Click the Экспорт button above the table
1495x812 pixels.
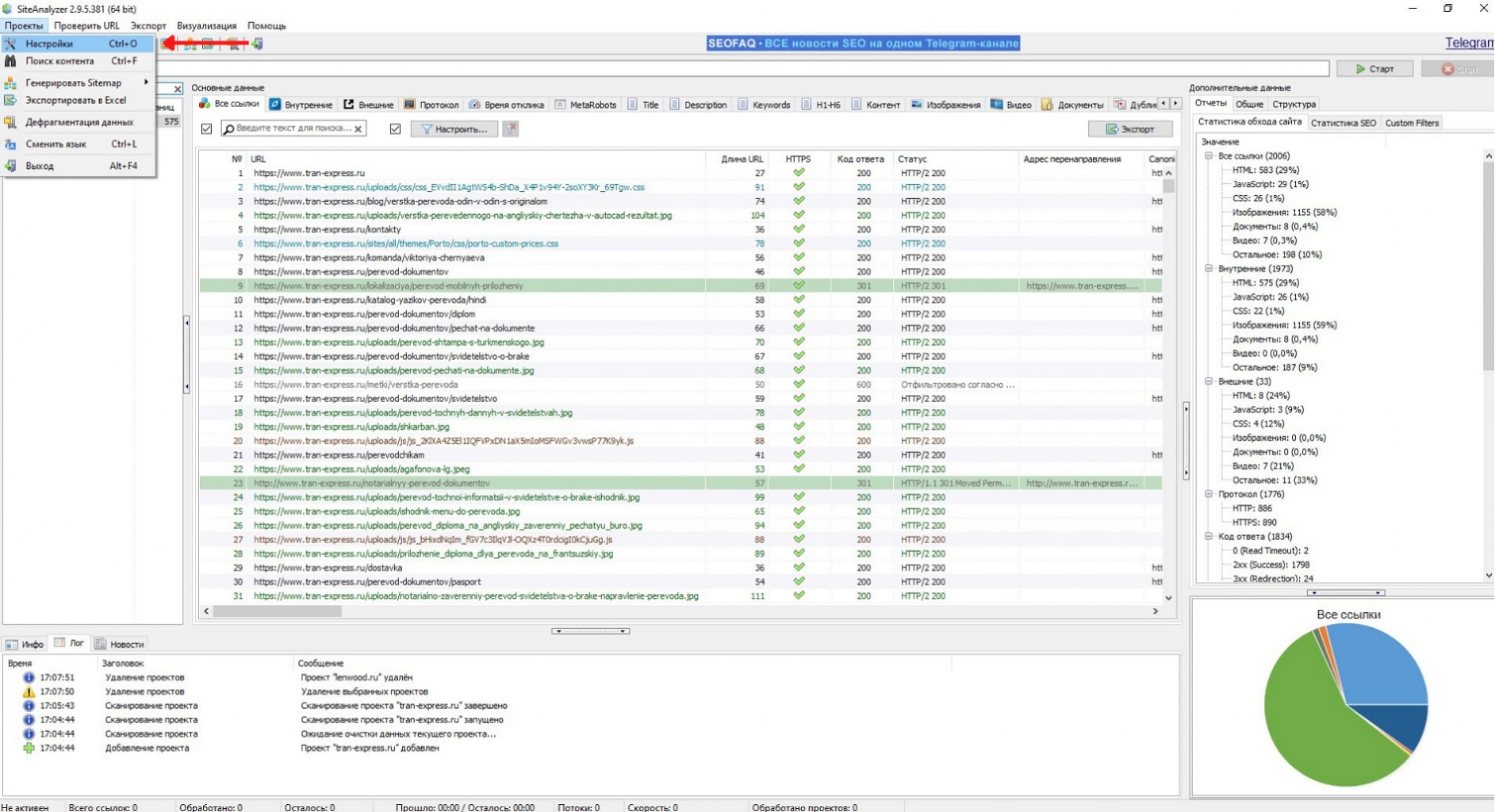pyautogui.click(x=1130, y=128)
